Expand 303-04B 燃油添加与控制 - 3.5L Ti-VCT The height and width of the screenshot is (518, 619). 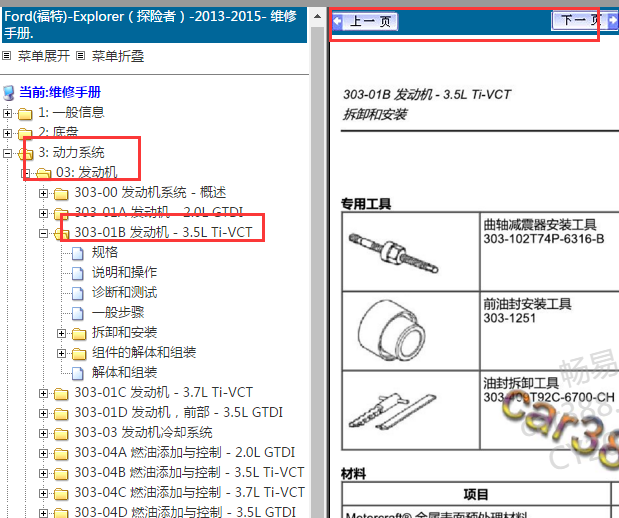[43, 474]
